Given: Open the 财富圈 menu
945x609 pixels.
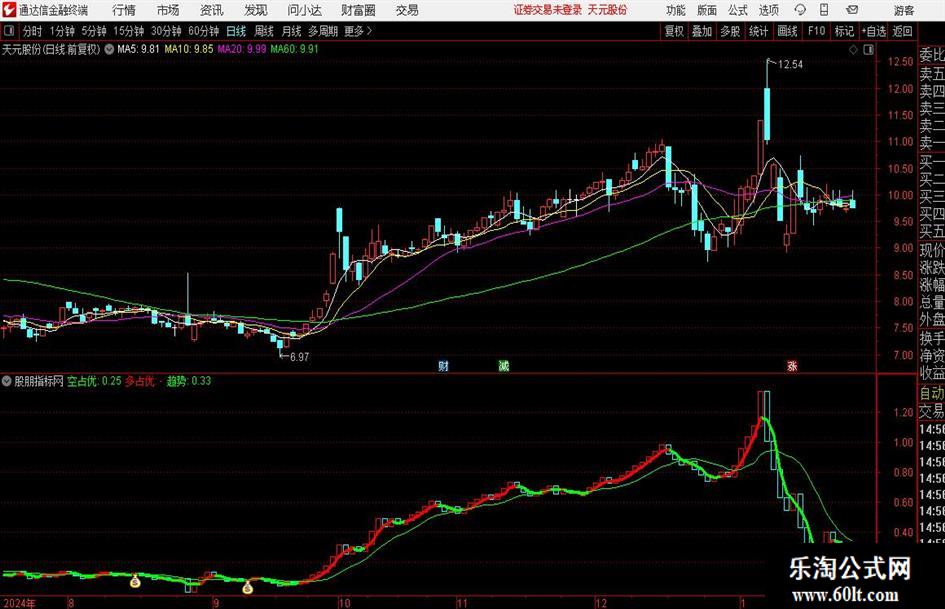Looking at the screenshot, I should click(358, 10).
